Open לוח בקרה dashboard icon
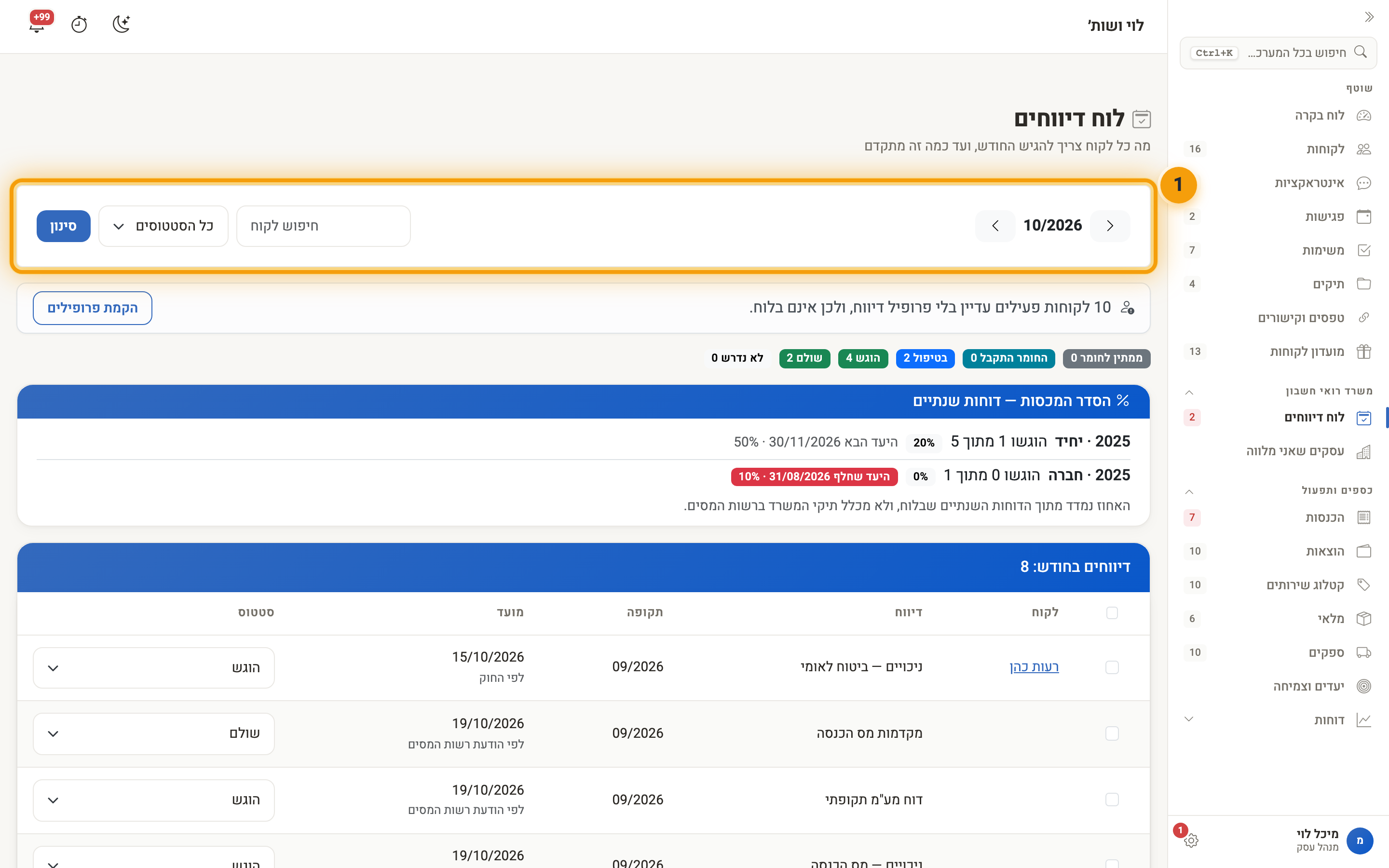 [x=1364, y=115]
